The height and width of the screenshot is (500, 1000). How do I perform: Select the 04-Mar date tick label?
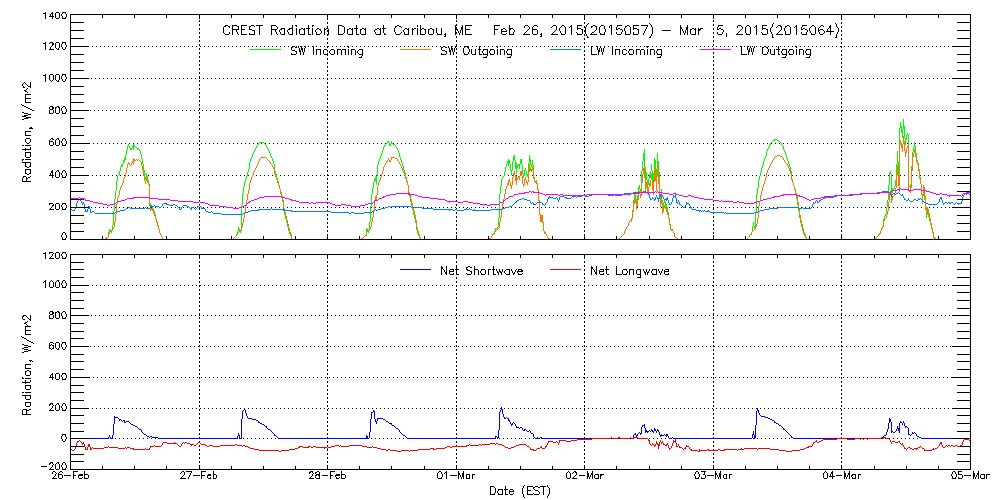841,476
